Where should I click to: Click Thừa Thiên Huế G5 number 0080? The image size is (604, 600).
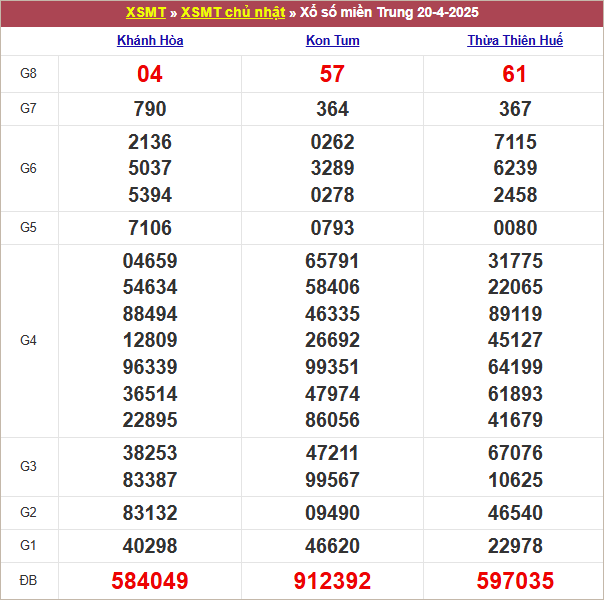(515, 228)
